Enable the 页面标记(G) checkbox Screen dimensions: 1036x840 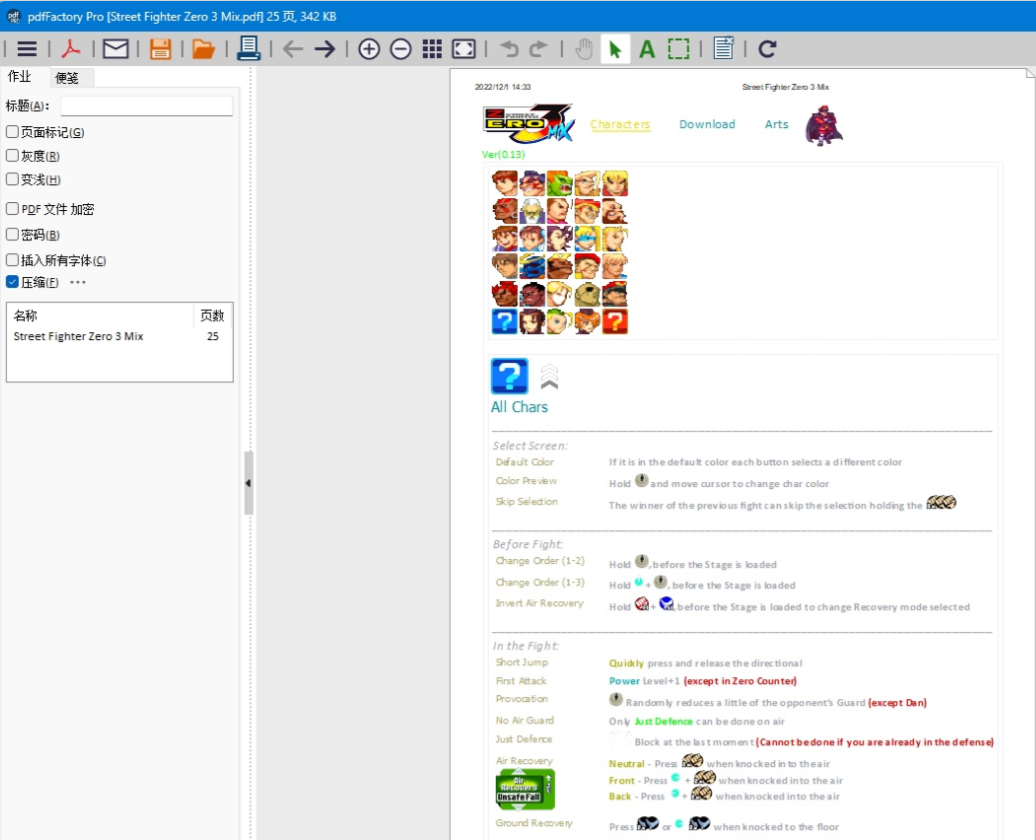[13, 132]
